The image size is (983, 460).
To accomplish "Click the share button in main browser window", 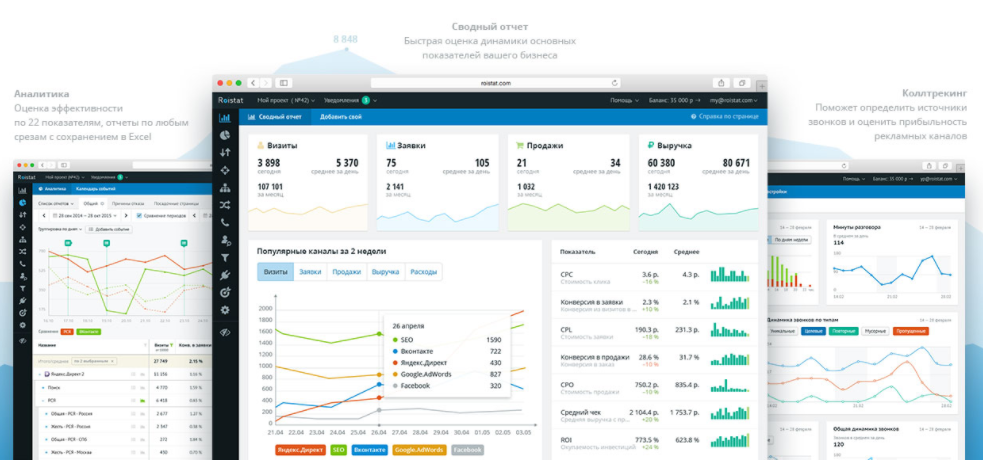I will [722, 83].
